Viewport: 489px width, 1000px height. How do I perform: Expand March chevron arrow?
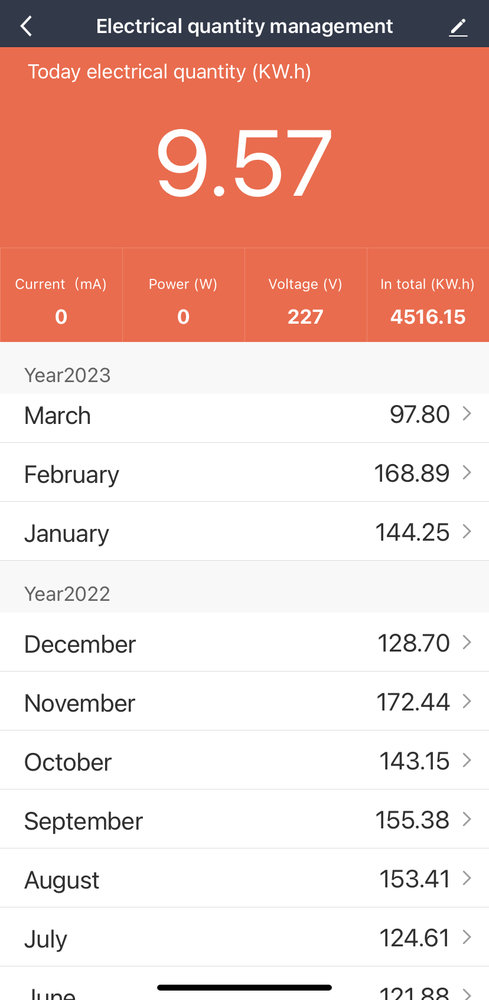467,414
